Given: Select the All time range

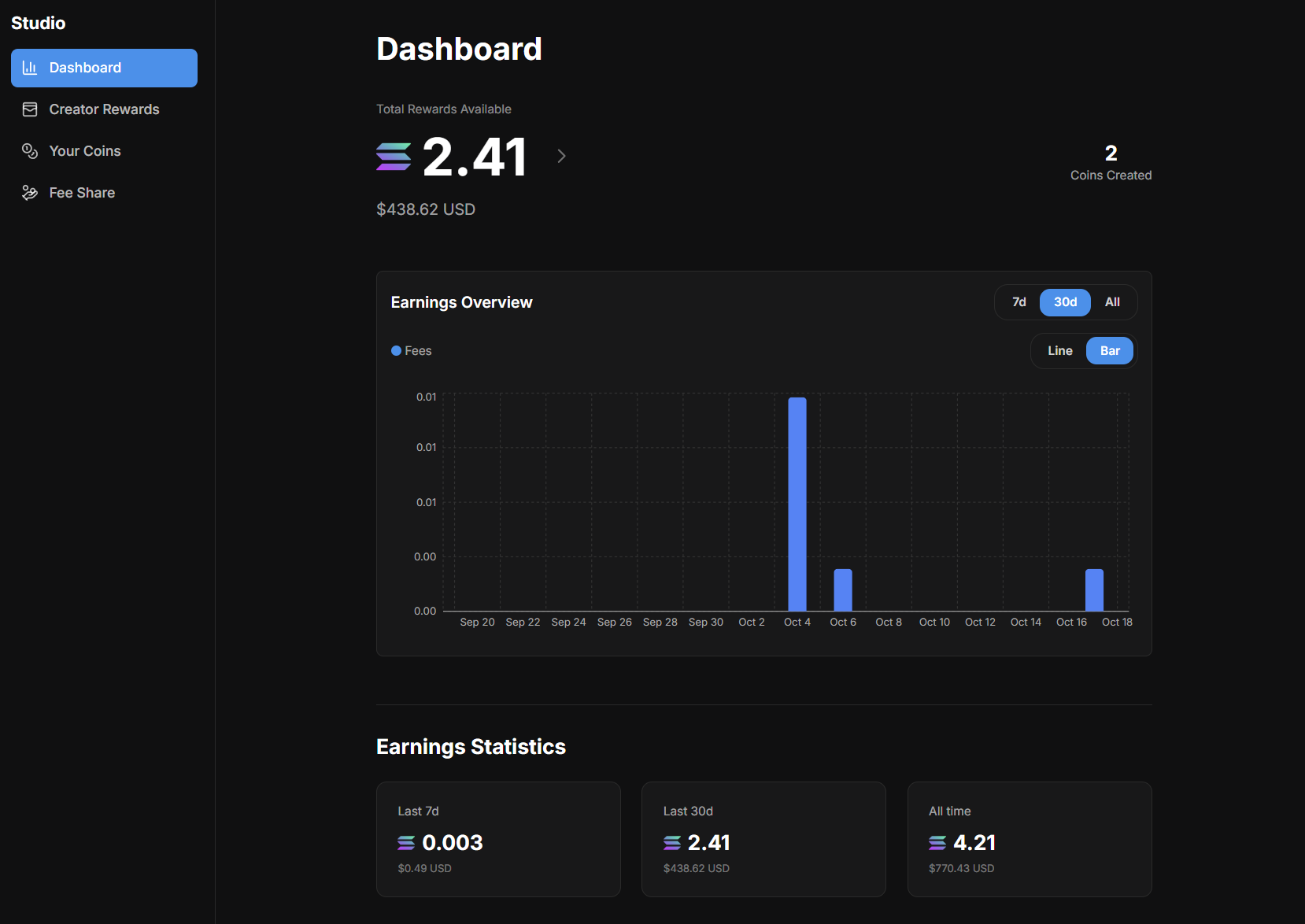Looking at the screenshot, I should pyautogui.click(x=1112, y=302).
